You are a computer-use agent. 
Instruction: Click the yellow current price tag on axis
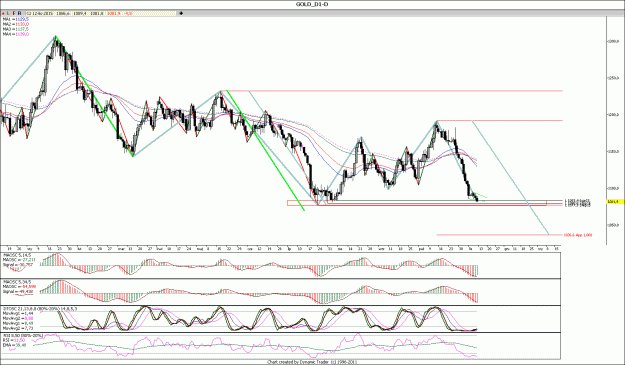click(x=615, y=202)
